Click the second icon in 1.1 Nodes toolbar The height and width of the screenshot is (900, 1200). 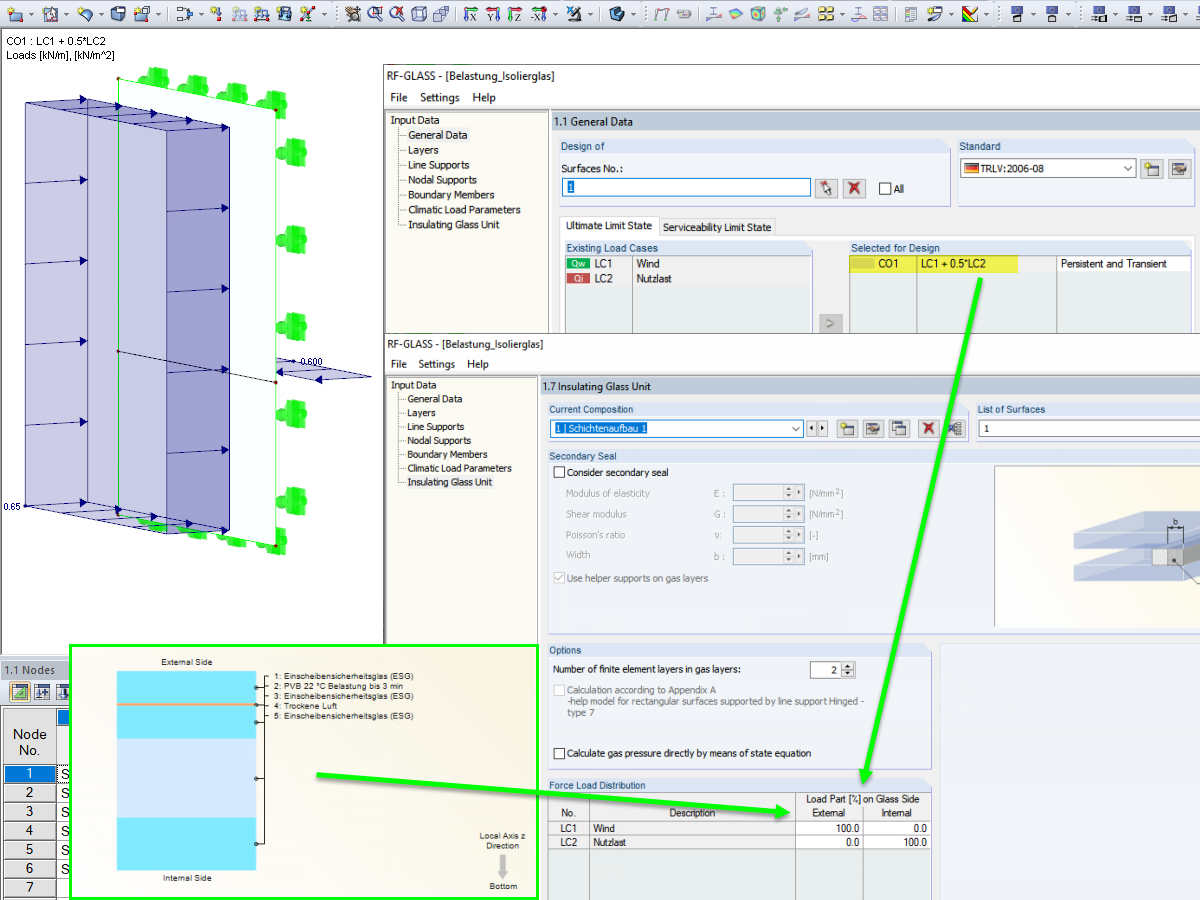coord(43,691)
